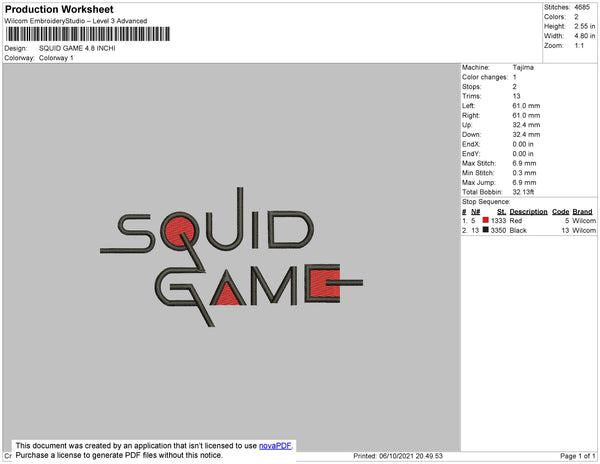Click the 'Max Stitch:' label
Image resolution: width=600 pixels, height=464 pixels.
pos(479,163)
